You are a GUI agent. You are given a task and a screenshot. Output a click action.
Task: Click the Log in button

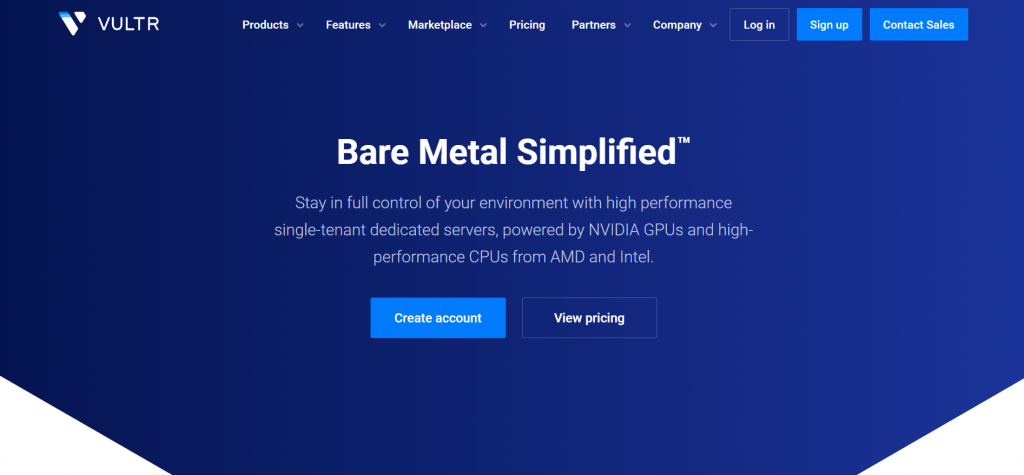pos(759,25)
